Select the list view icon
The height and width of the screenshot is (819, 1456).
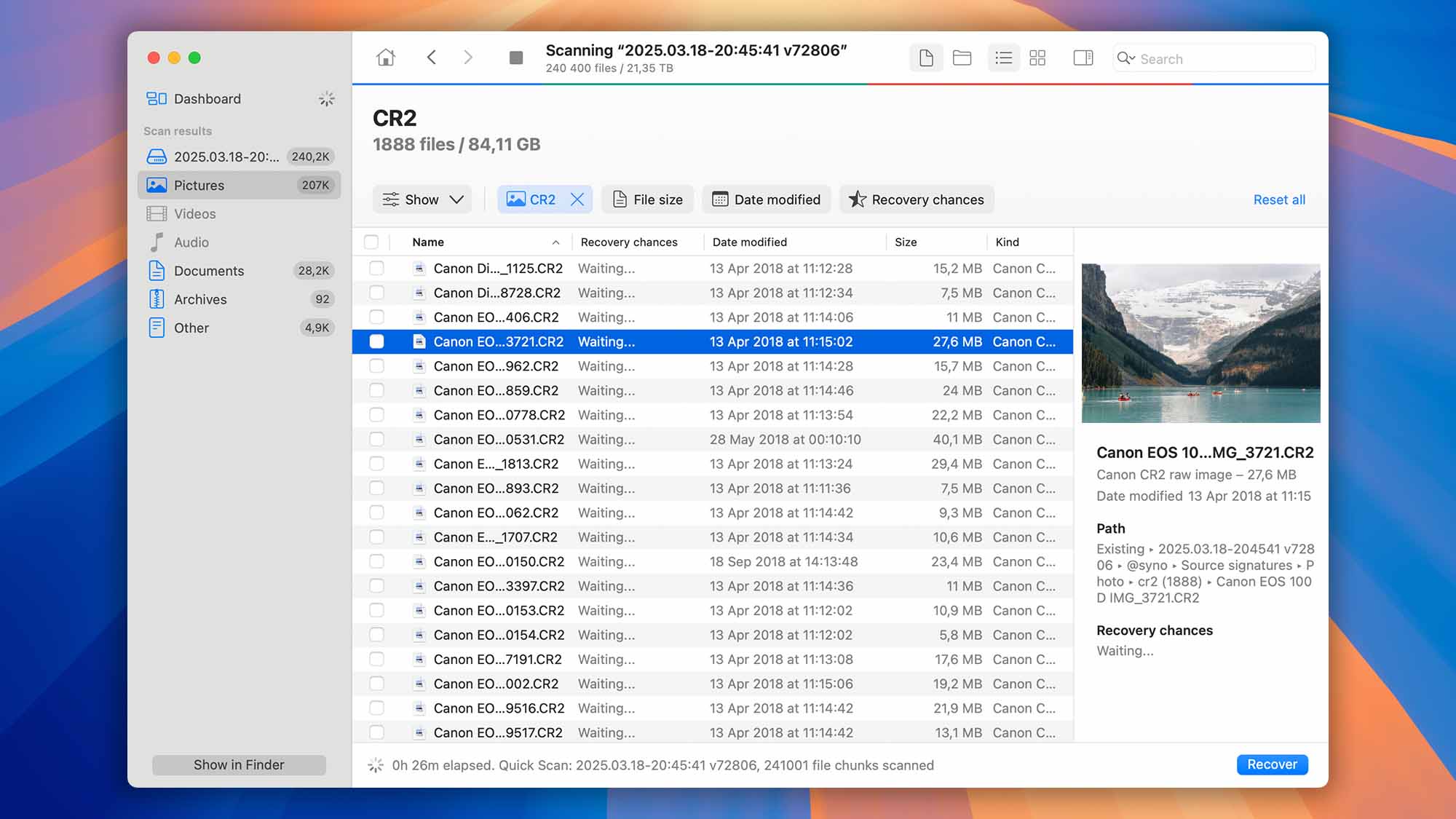(1004, 58)
